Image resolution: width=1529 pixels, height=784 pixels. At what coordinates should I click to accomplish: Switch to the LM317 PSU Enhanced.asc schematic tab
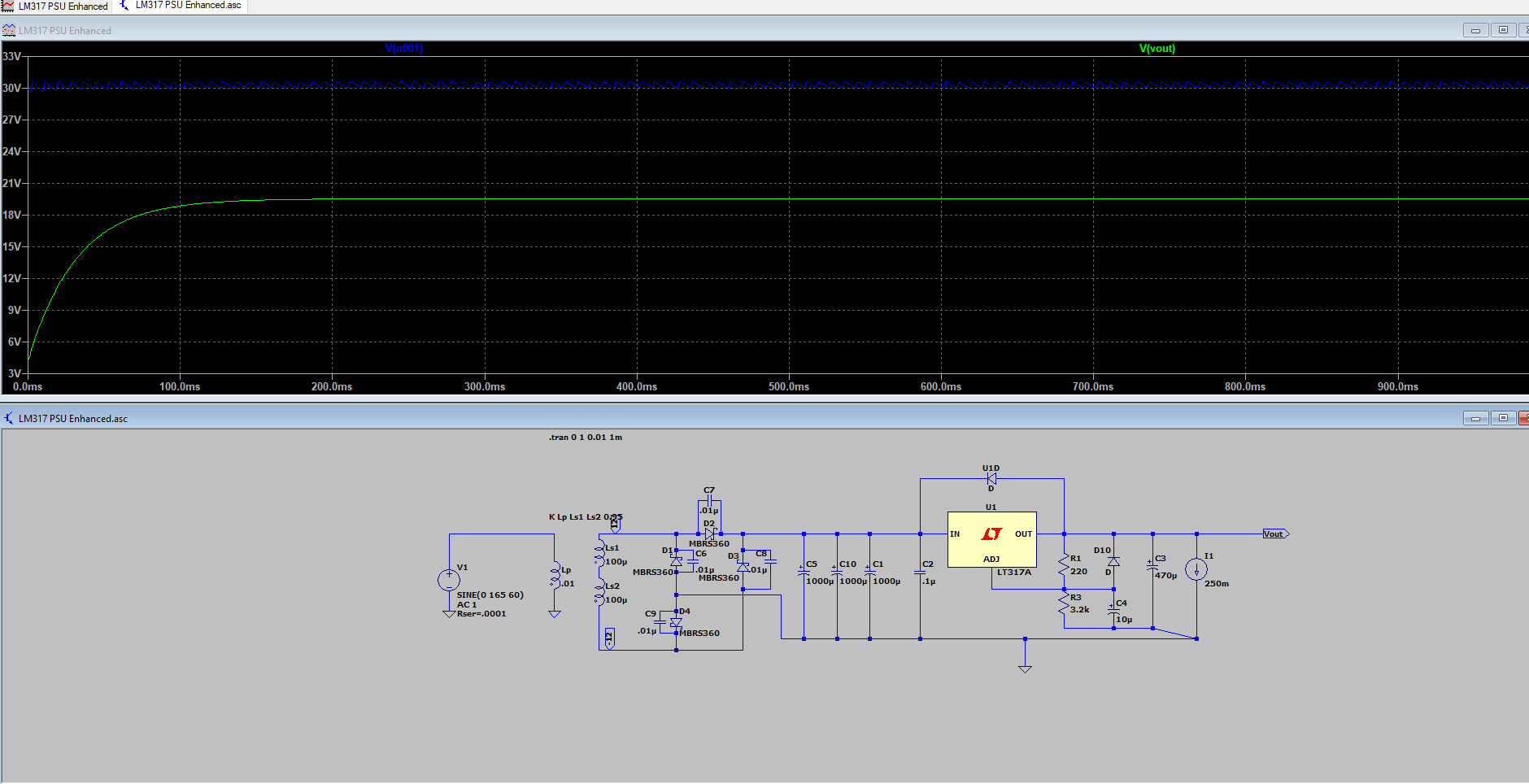pyautogui.click(x=181, y=6)
